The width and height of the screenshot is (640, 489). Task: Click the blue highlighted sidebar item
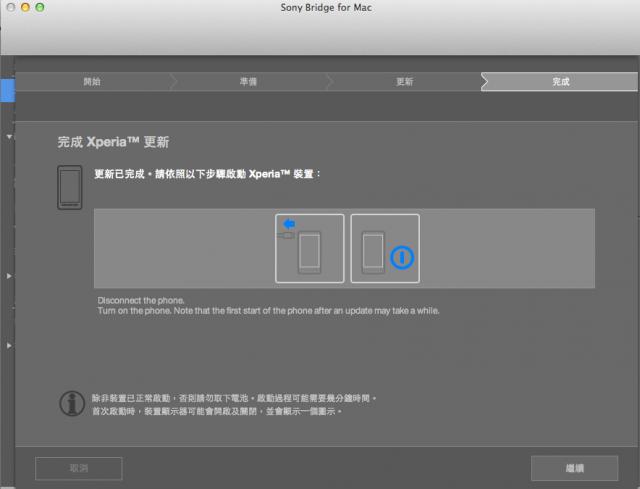point(8,90)
